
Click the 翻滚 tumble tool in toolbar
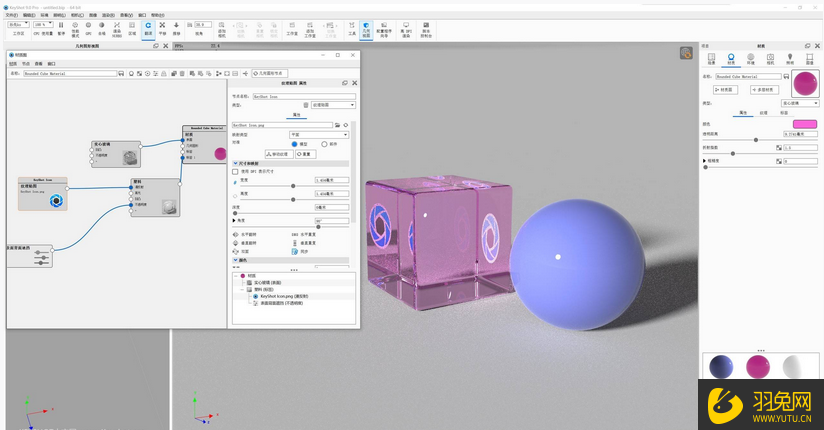[x=148, y=27]
